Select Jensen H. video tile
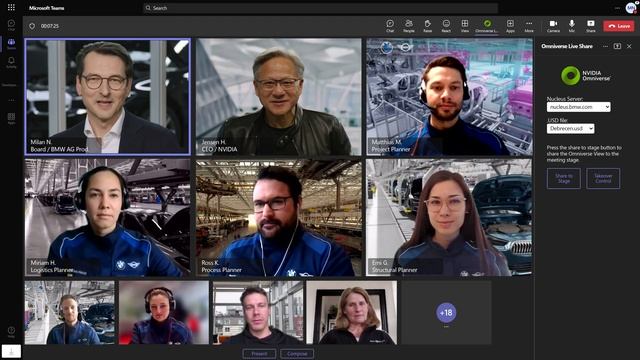The width and height of the screenshot is (640, 360). [x=279, y=97]
